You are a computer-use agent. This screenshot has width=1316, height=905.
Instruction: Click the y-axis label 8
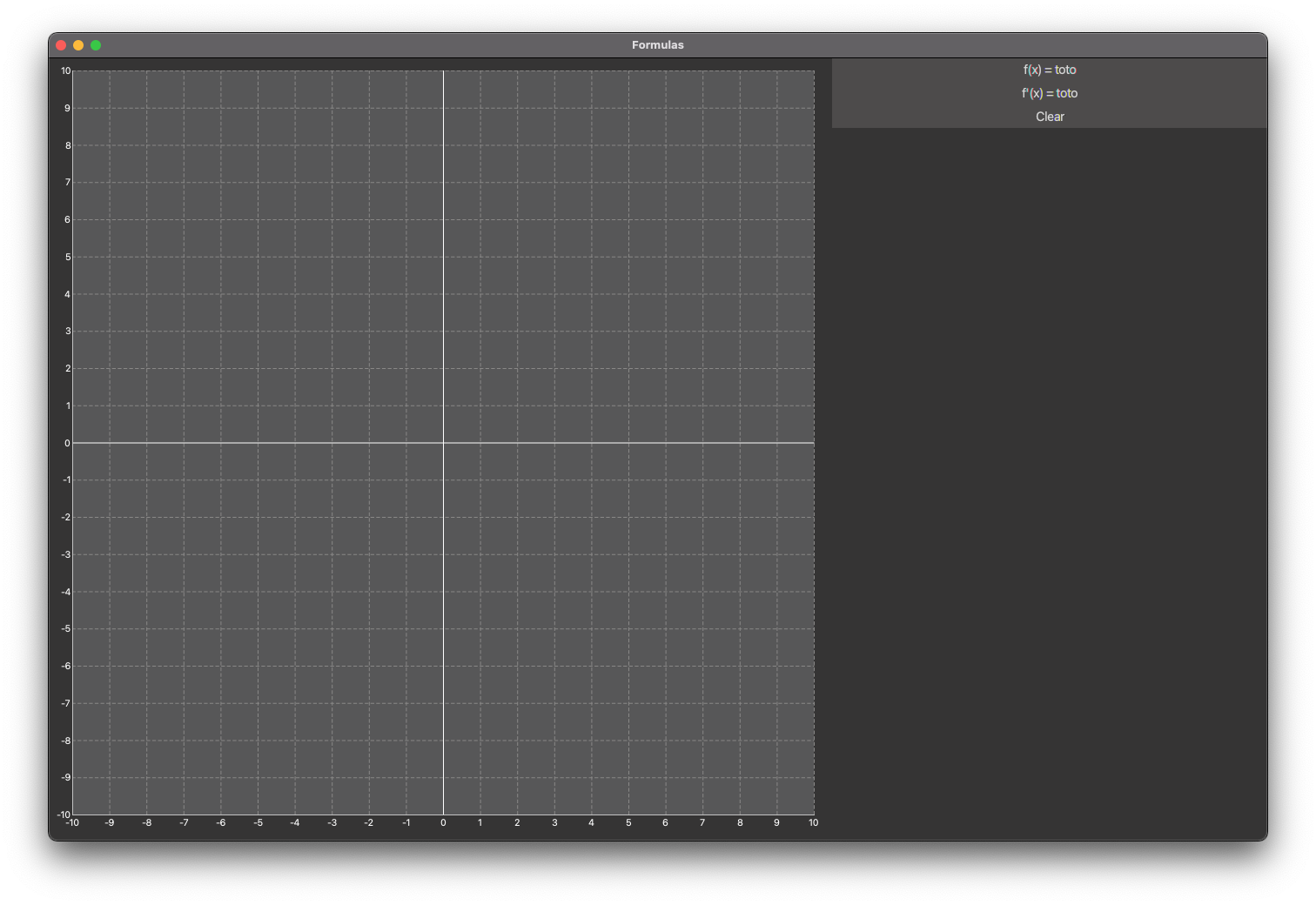click(x=68, y=145)
